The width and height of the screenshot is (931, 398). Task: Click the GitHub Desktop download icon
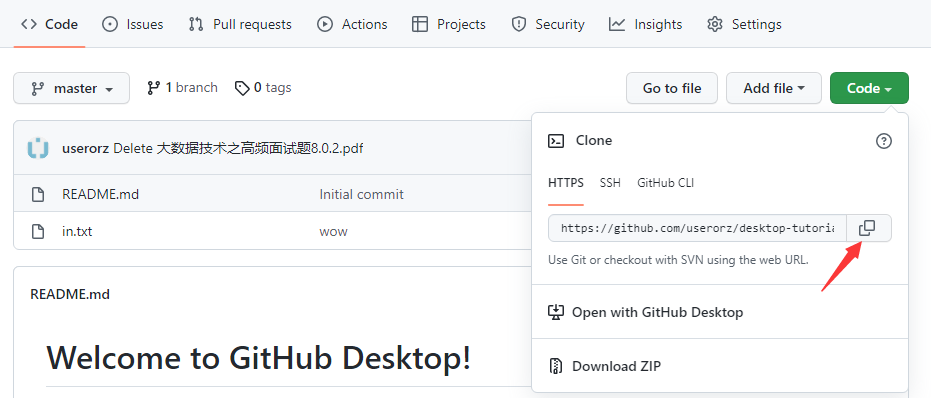pyautogui.click(x=556, y=312)
